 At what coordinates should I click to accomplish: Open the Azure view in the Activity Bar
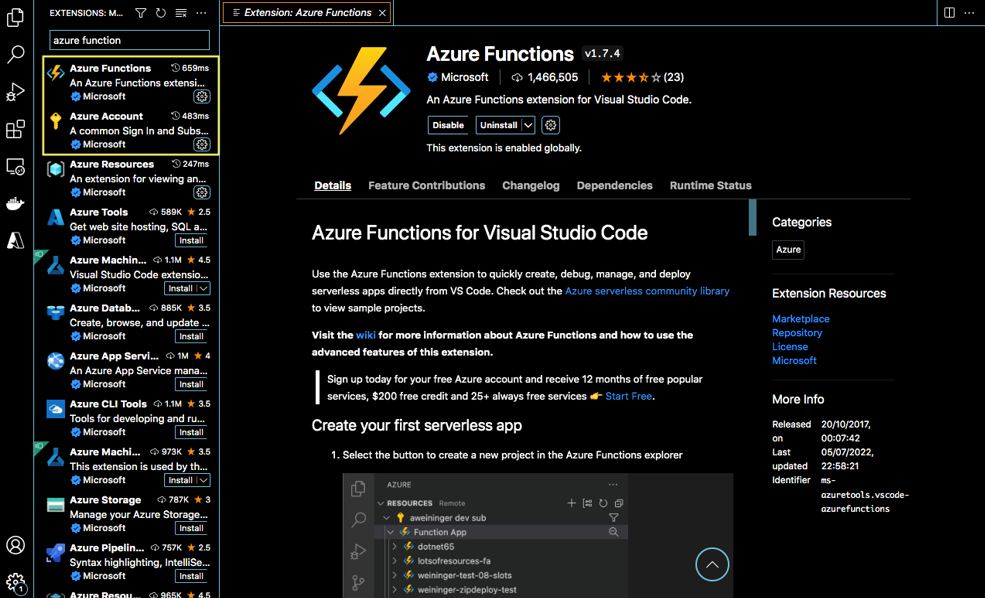tap(14, 240)
